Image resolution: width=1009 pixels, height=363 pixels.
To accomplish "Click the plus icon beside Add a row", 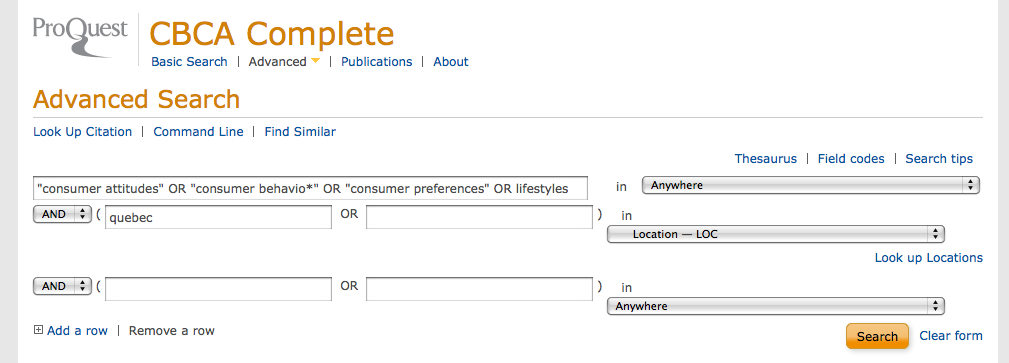I will click(38, 330).
